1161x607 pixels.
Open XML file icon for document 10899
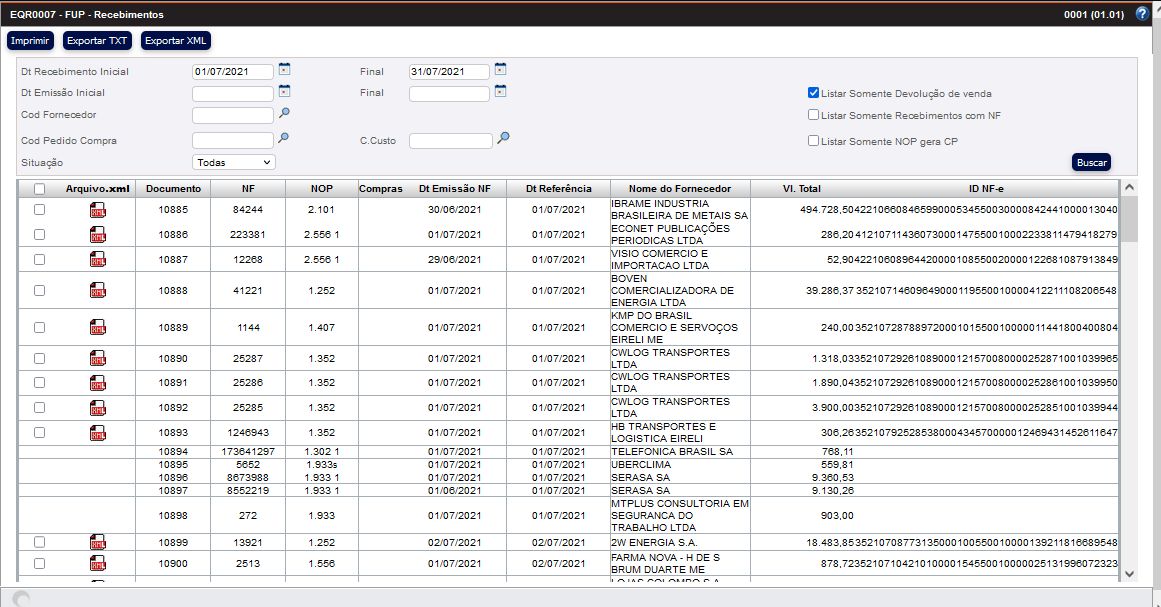tap(98, 542)
